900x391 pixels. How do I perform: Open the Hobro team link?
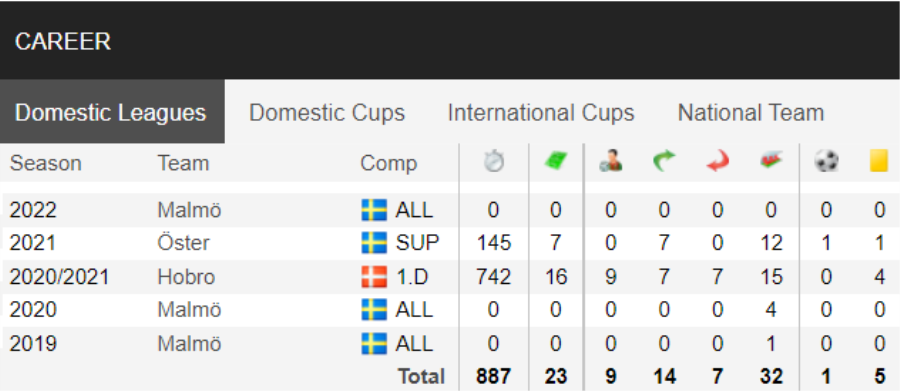187,277
